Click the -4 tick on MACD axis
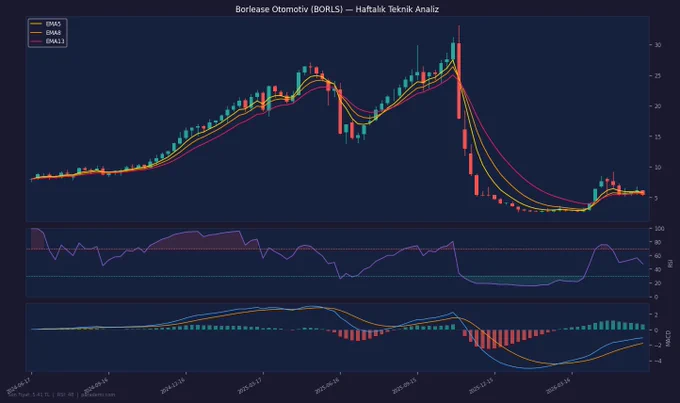 pos(657,361)
